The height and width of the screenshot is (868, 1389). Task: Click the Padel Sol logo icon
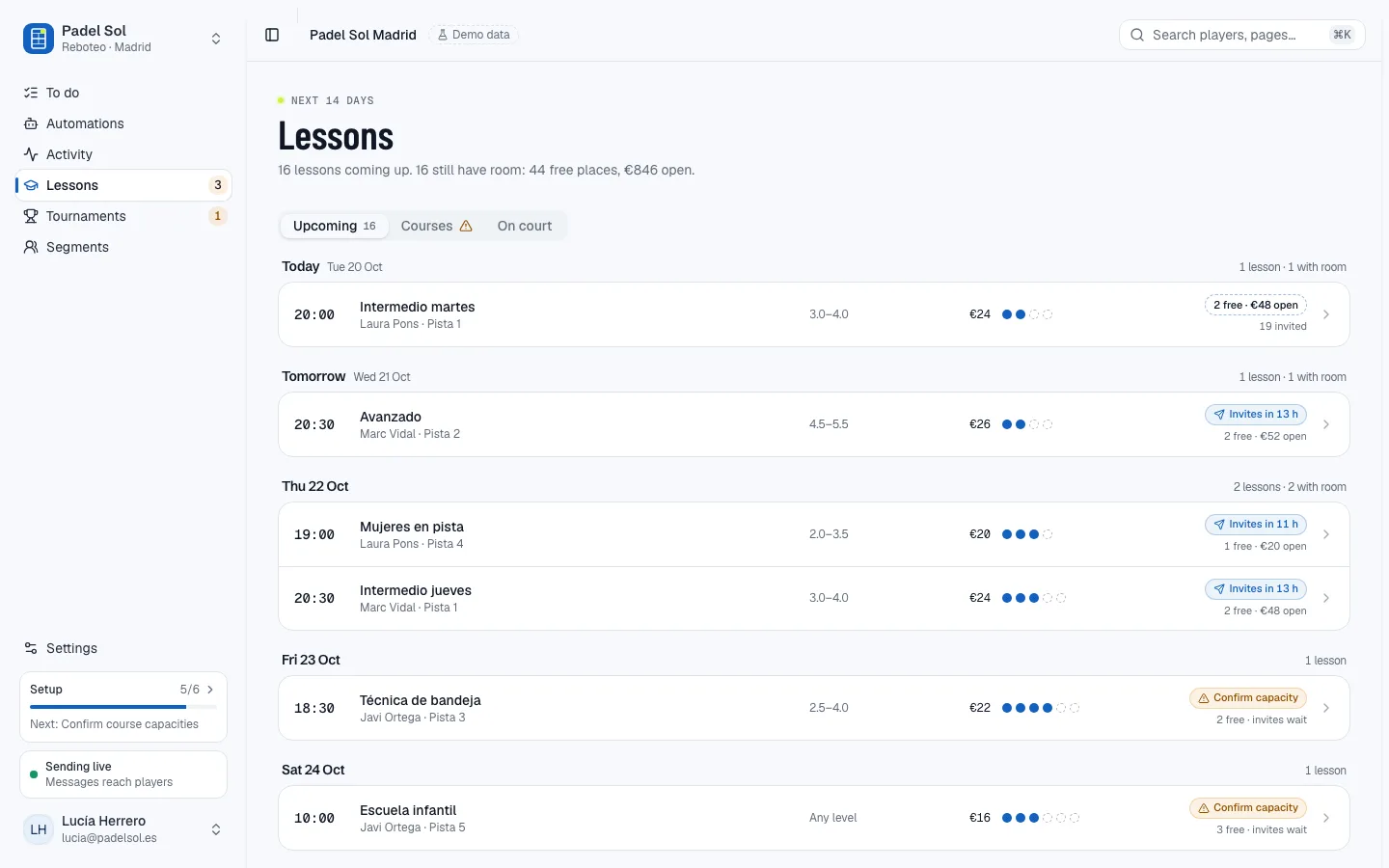(x=39, y=39)
